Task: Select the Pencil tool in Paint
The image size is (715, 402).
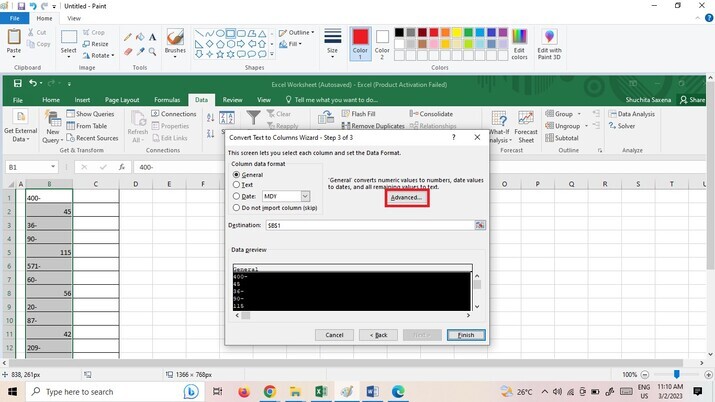Action: 128,37
